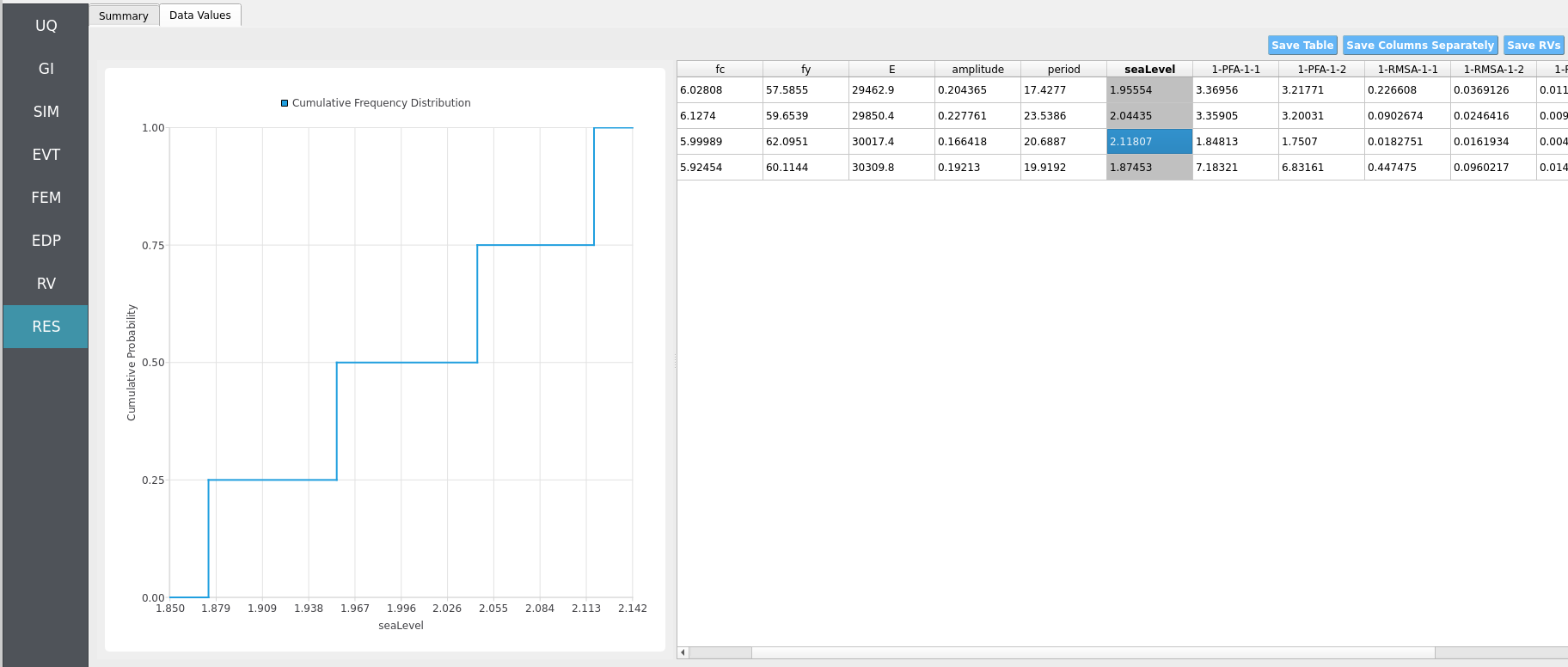Image resolution: width=1568 pixels, height=667 pixels.
Task: Select fy cell 60.1144
Action: tap(805, 168)
